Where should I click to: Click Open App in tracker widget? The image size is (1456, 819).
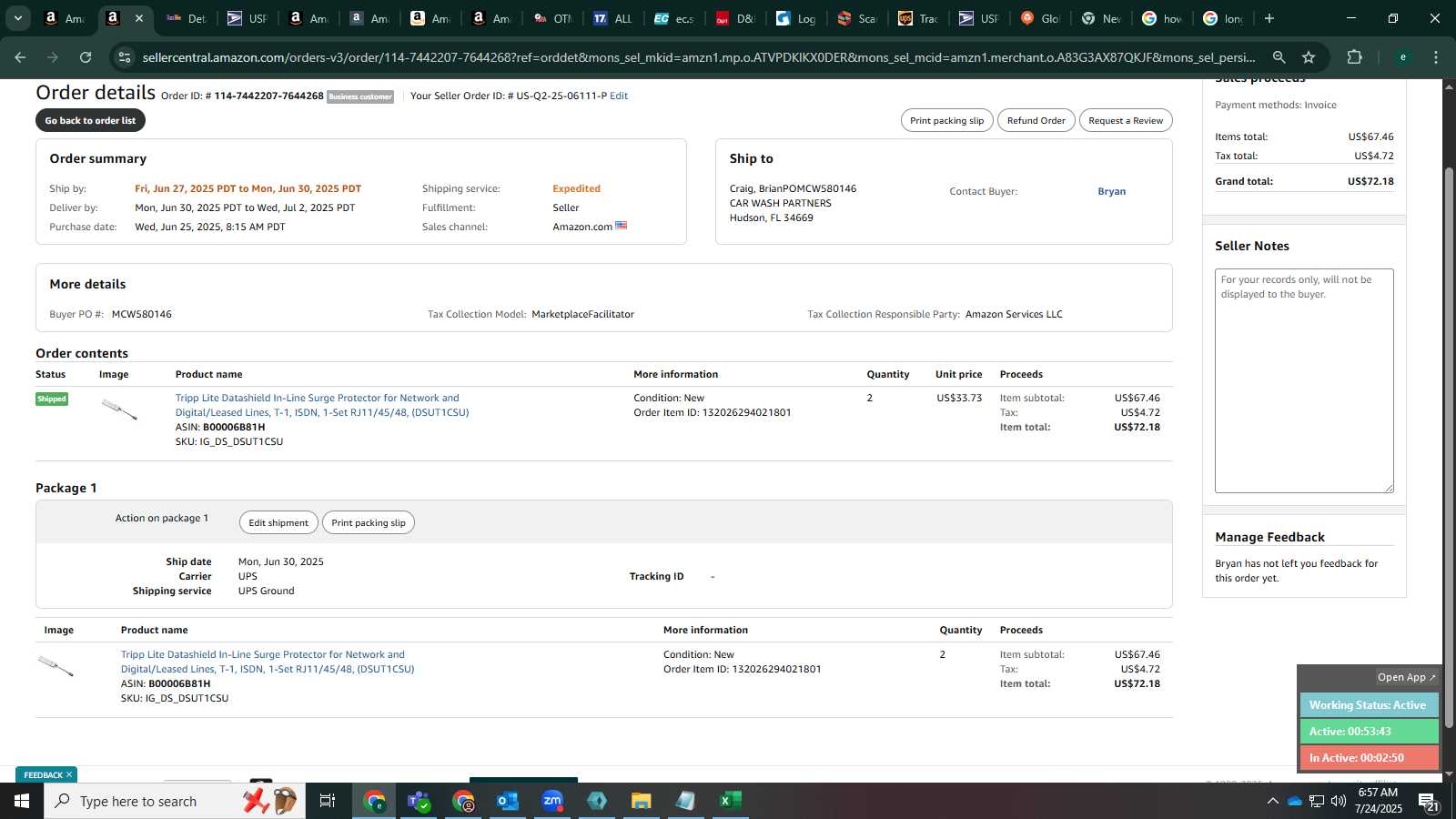tap(1406, 677)
